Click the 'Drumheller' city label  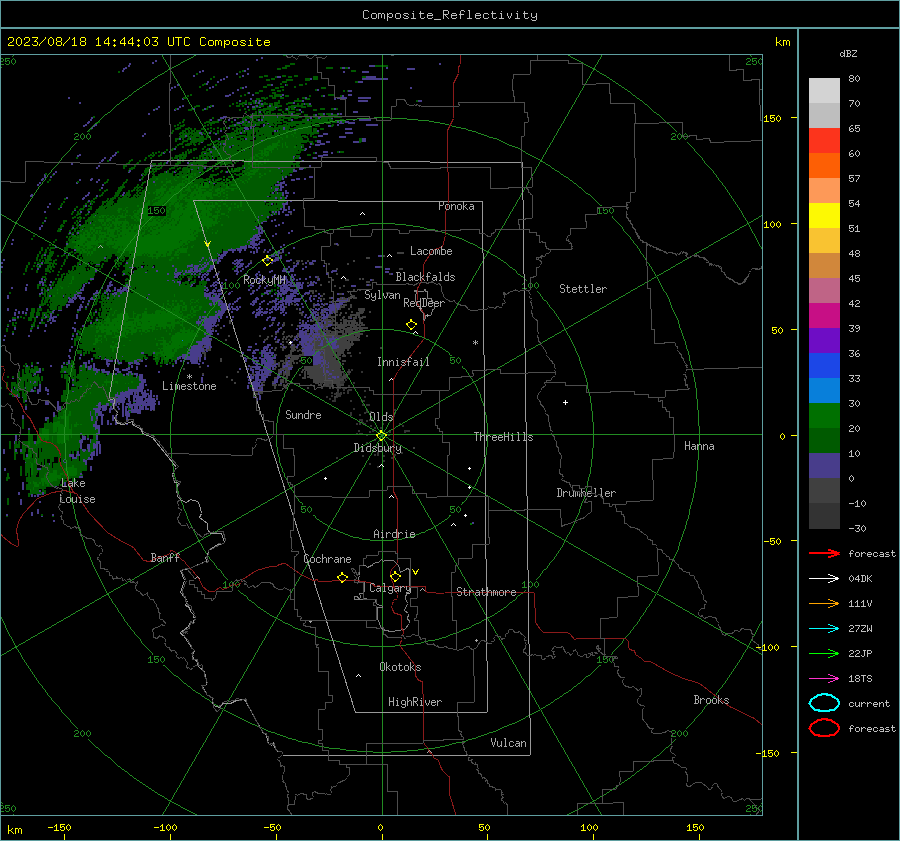coord(586,493)
